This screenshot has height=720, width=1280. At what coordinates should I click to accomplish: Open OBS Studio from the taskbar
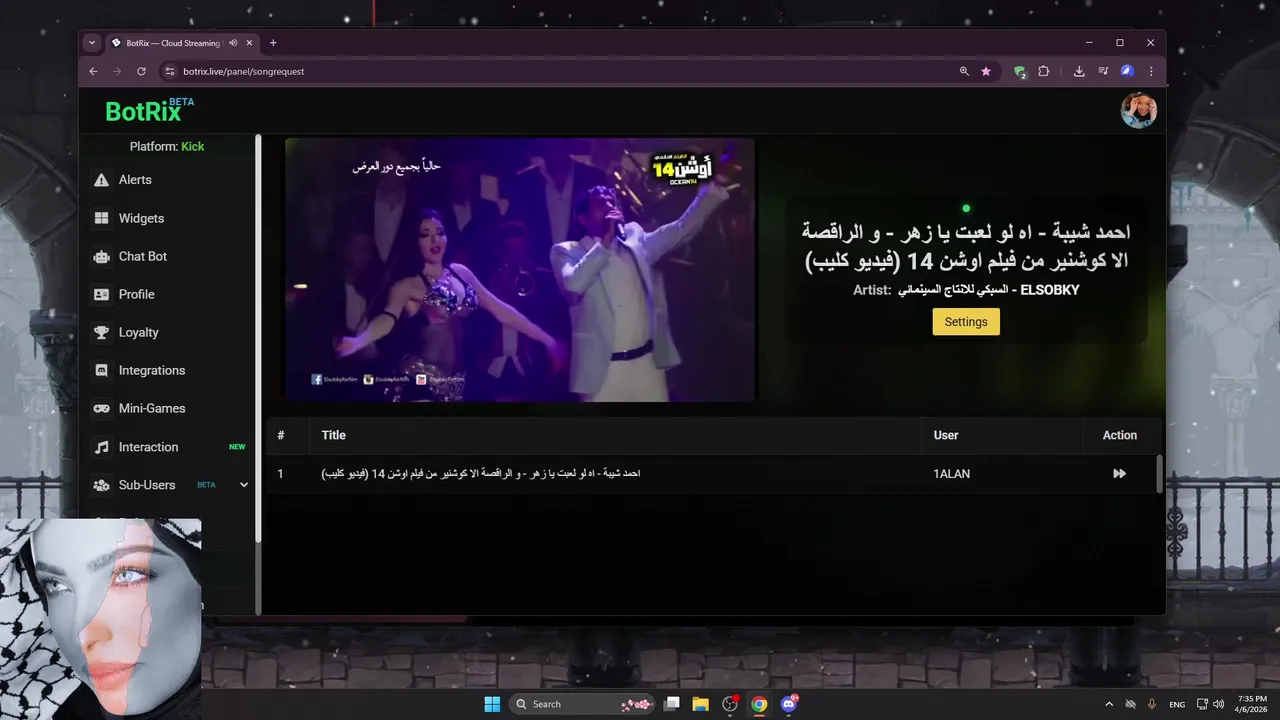pyautogui.click(x=730, y=704)
